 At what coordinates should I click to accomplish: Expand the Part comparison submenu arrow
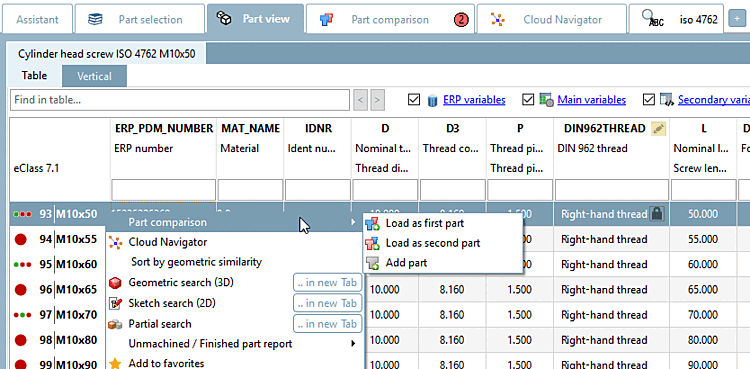(x=353, y=222)
